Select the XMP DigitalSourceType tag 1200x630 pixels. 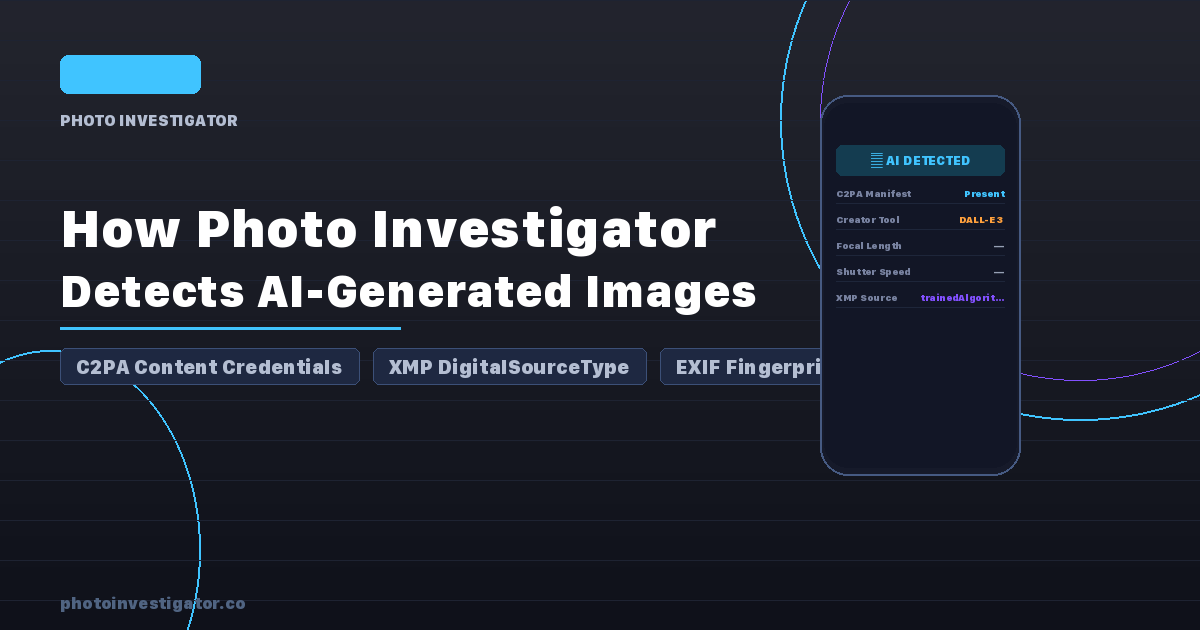510,367
